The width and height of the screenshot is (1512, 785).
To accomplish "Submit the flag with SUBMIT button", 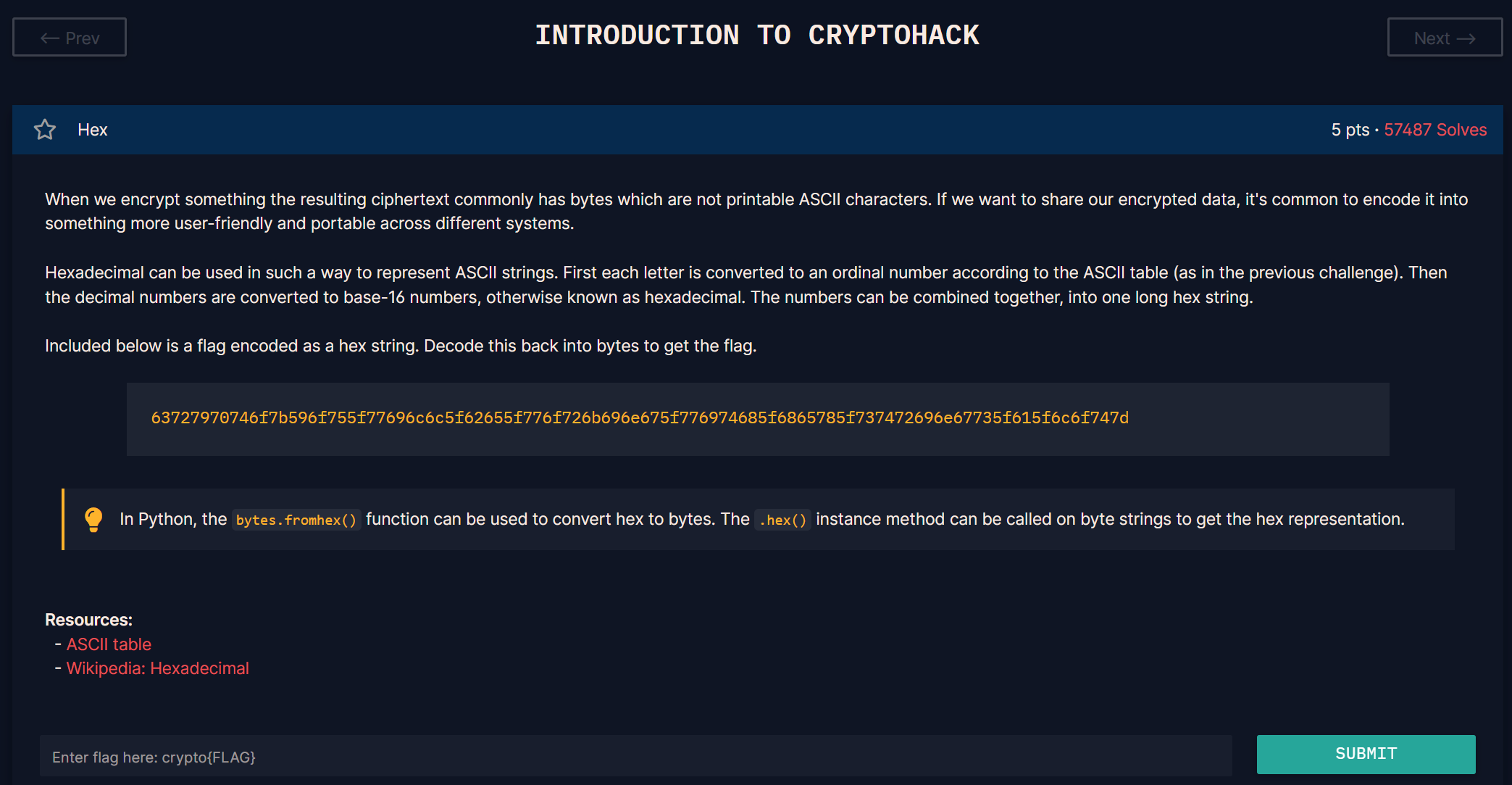I will 1366,754.
